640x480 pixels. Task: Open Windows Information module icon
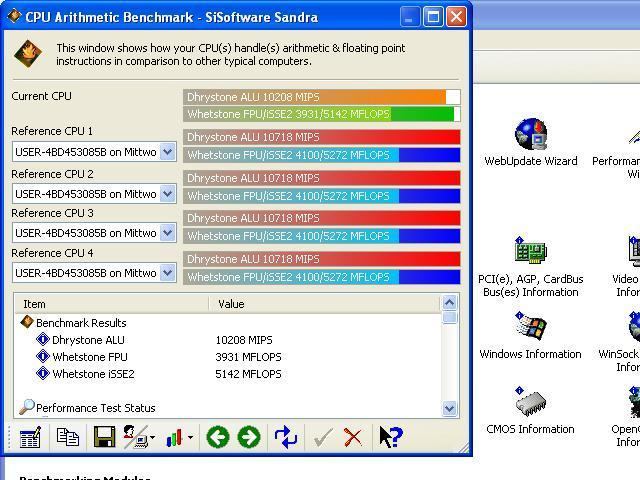pyautogui.click(x=531, y=336)
